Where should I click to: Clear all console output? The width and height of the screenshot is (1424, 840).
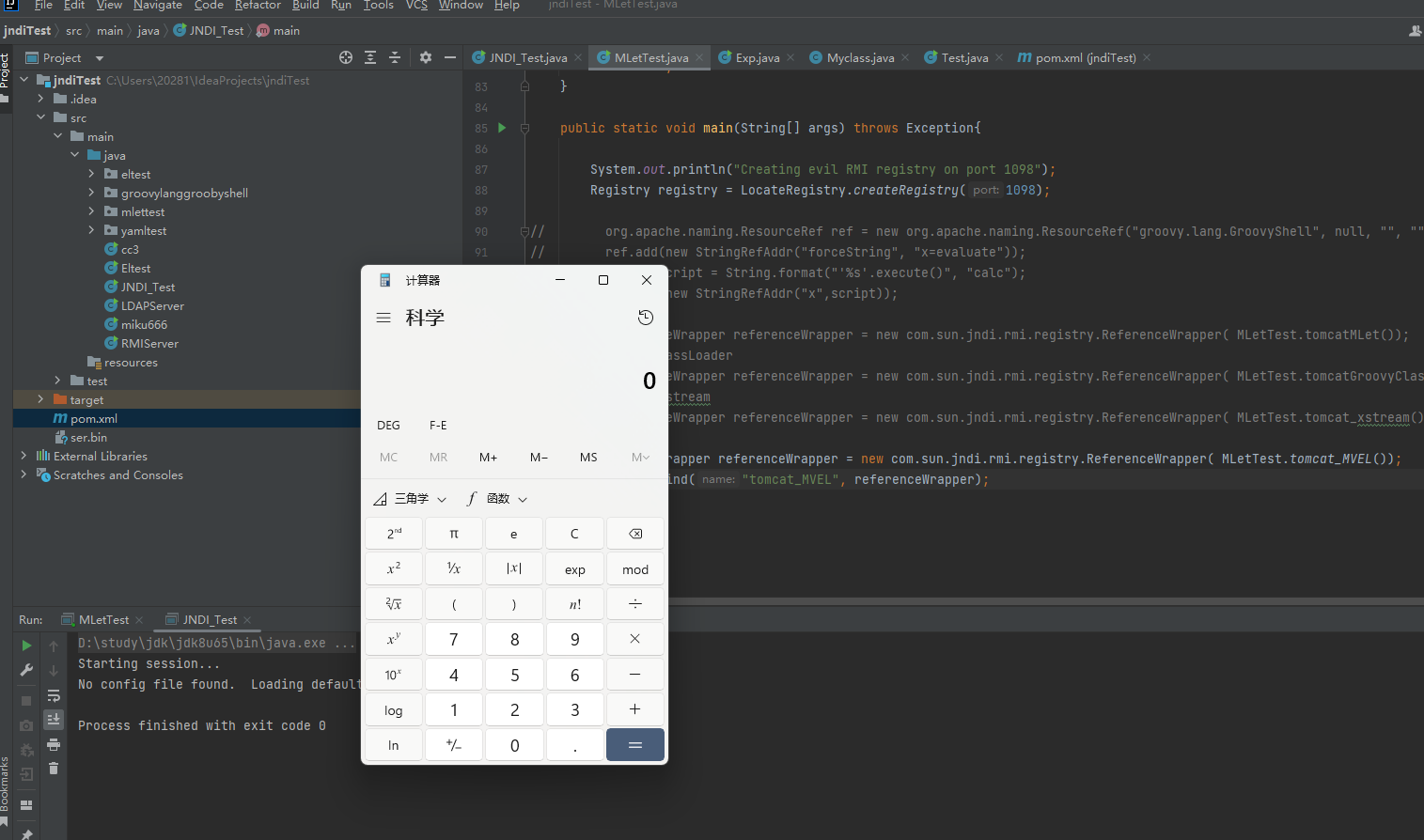pos(54,769)
